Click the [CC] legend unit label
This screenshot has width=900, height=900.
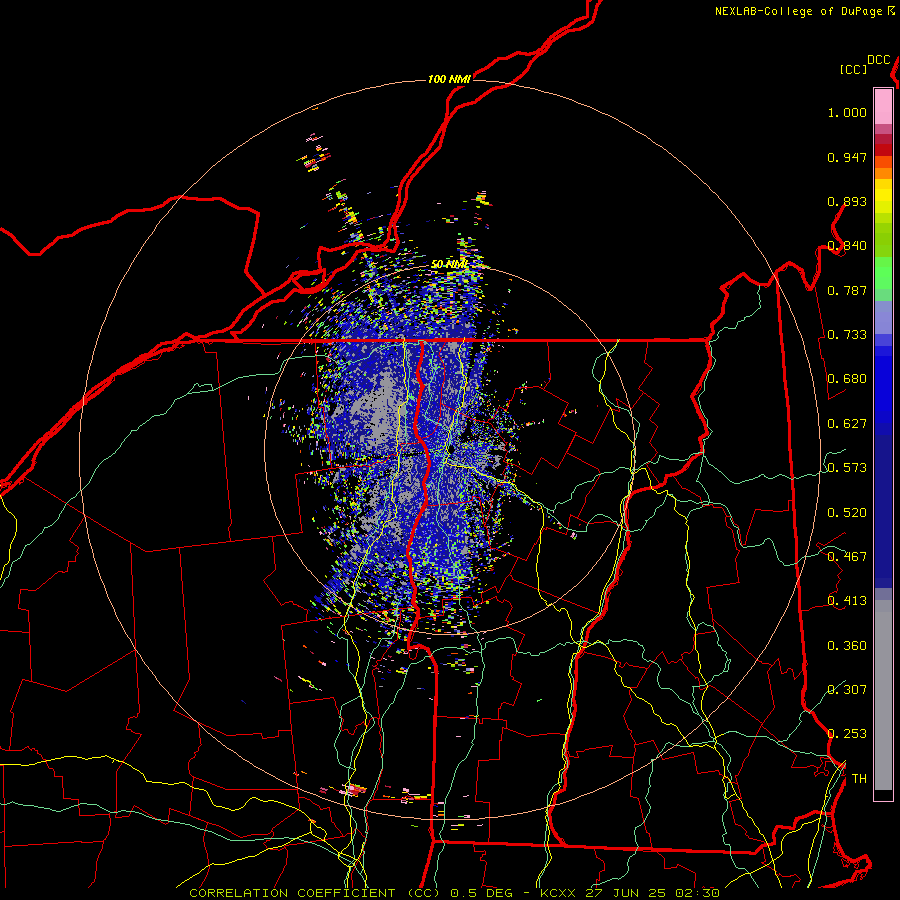[x=853, y=69]
